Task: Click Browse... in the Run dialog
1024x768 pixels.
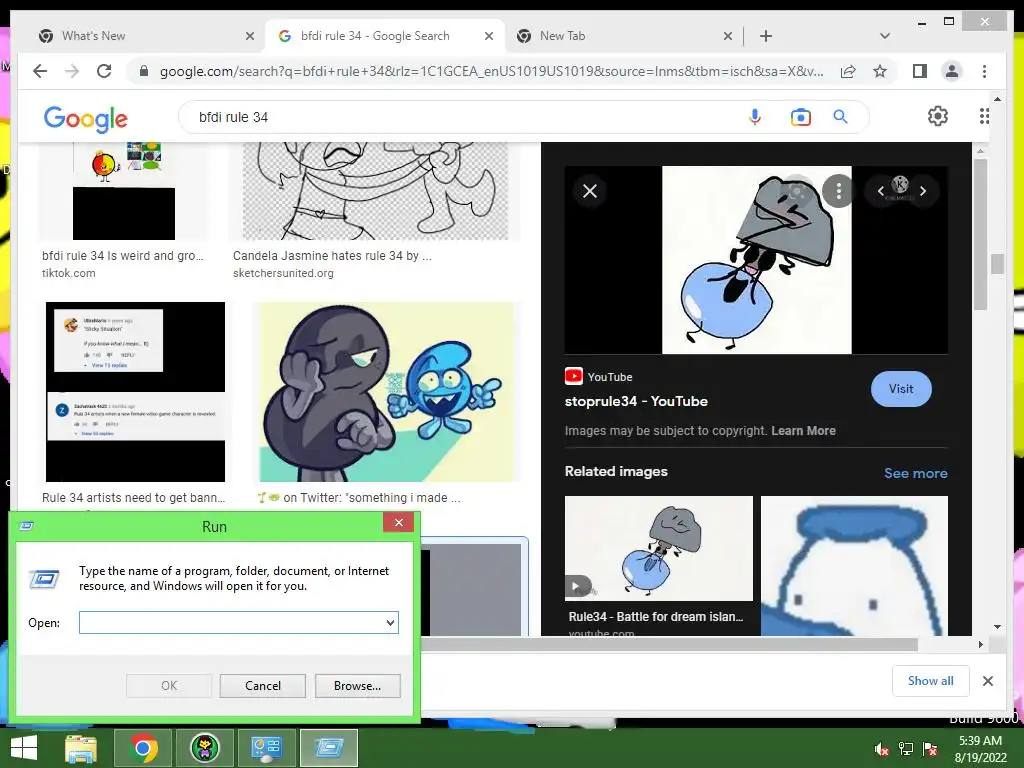Action: coord(357,686)
